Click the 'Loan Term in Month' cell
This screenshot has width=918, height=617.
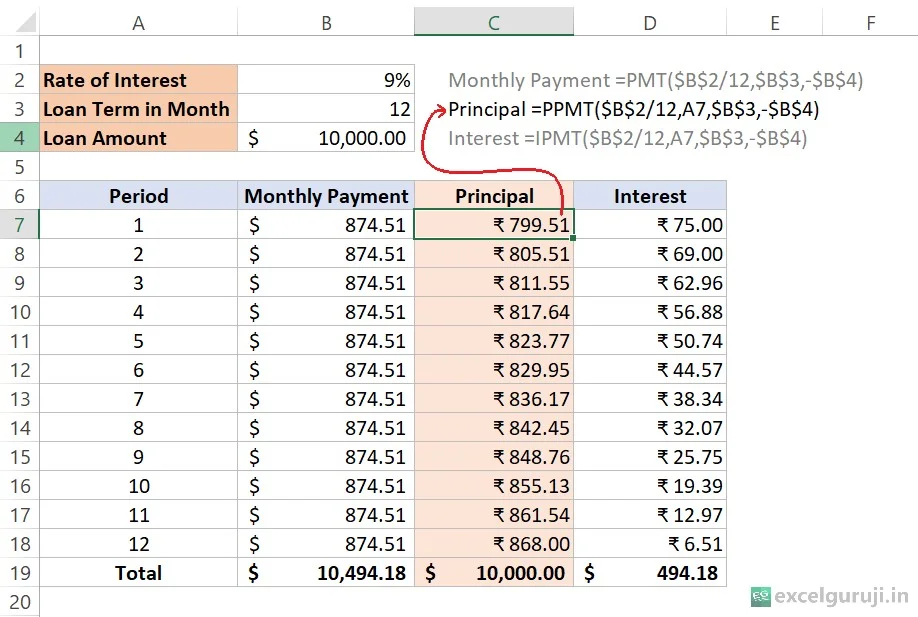coord(138,109)
